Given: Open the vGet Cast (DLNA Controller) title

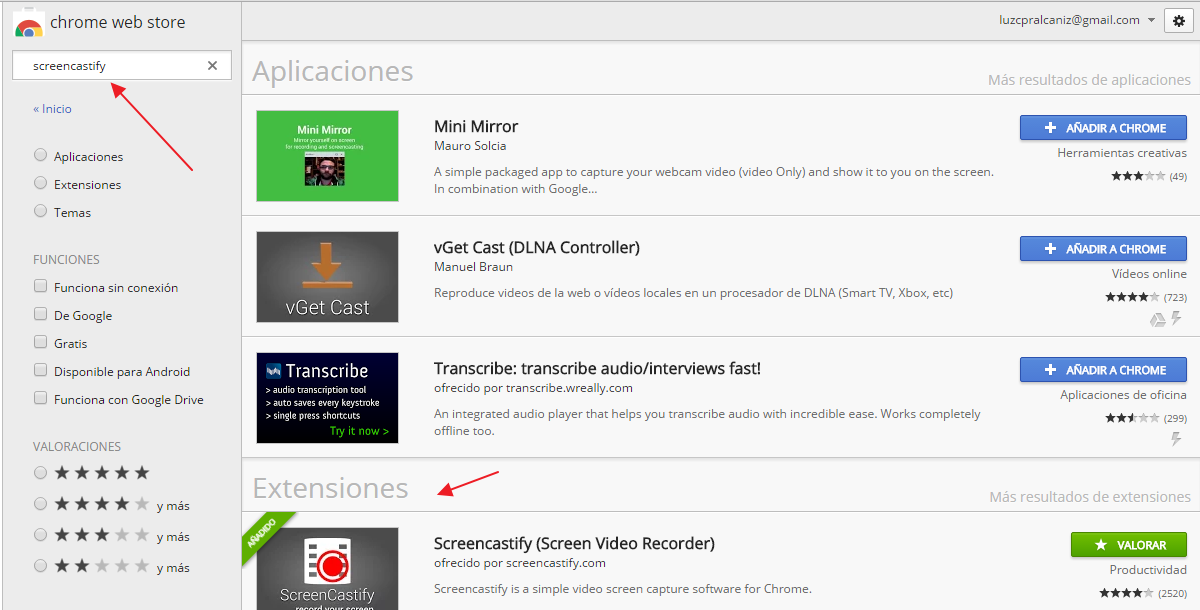Looking at the screenshot, I should [x=537, y=247].
